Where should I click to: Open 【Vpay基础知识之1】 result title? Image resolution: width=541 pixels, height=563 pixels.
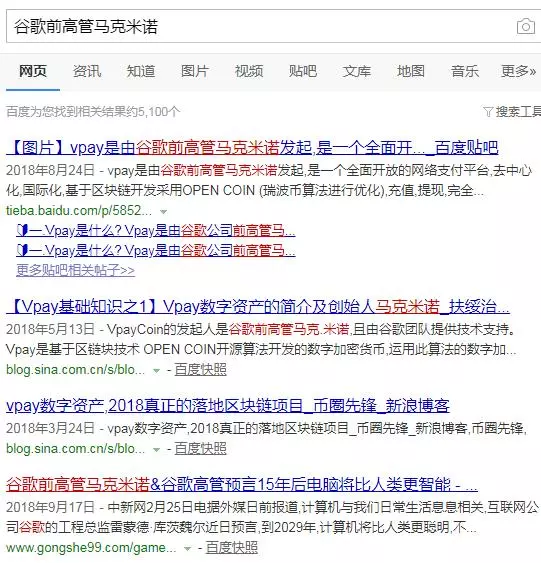258,307
